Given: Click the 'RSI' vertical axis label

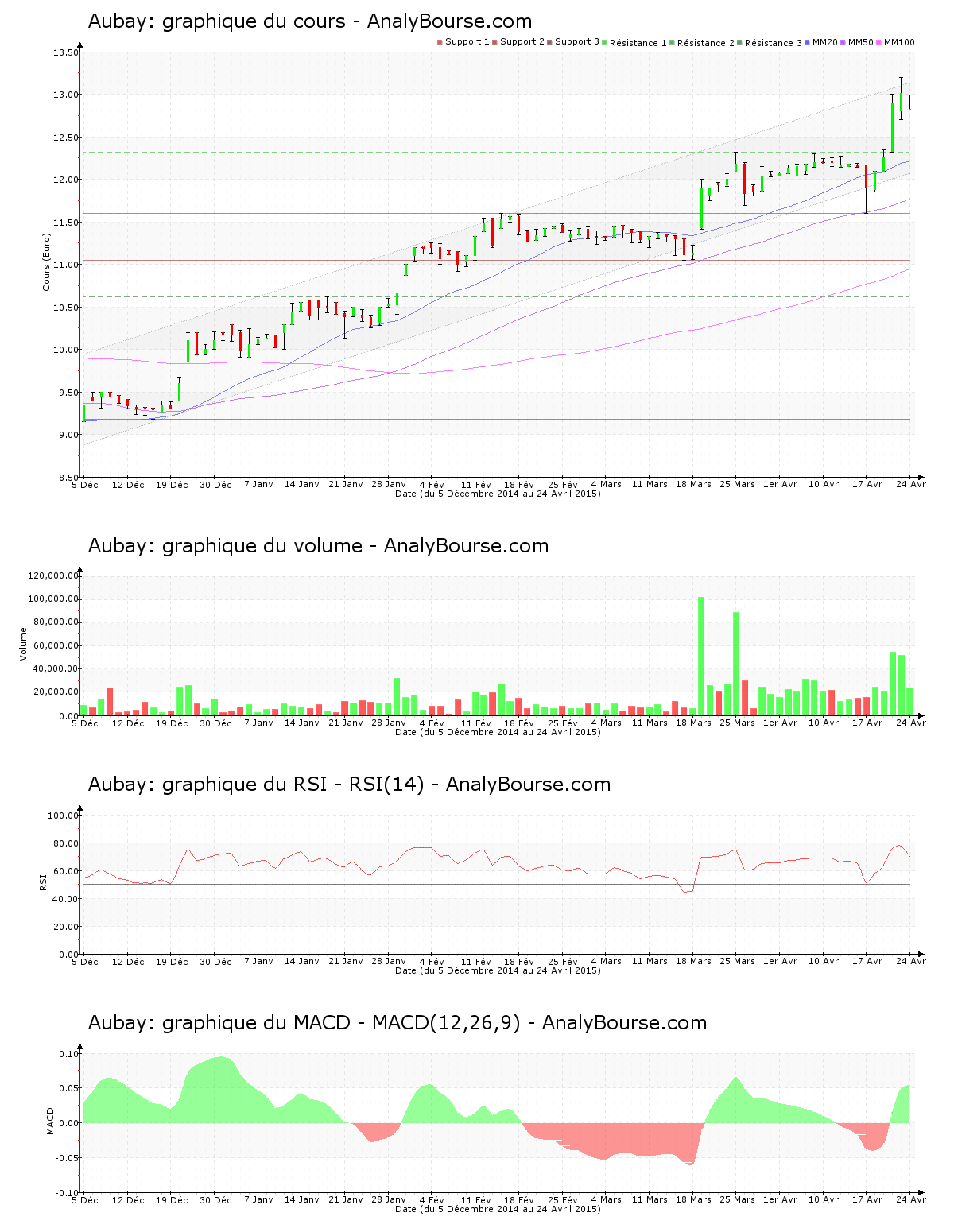Looking at the screenshot, I should (x=43, y=881).
